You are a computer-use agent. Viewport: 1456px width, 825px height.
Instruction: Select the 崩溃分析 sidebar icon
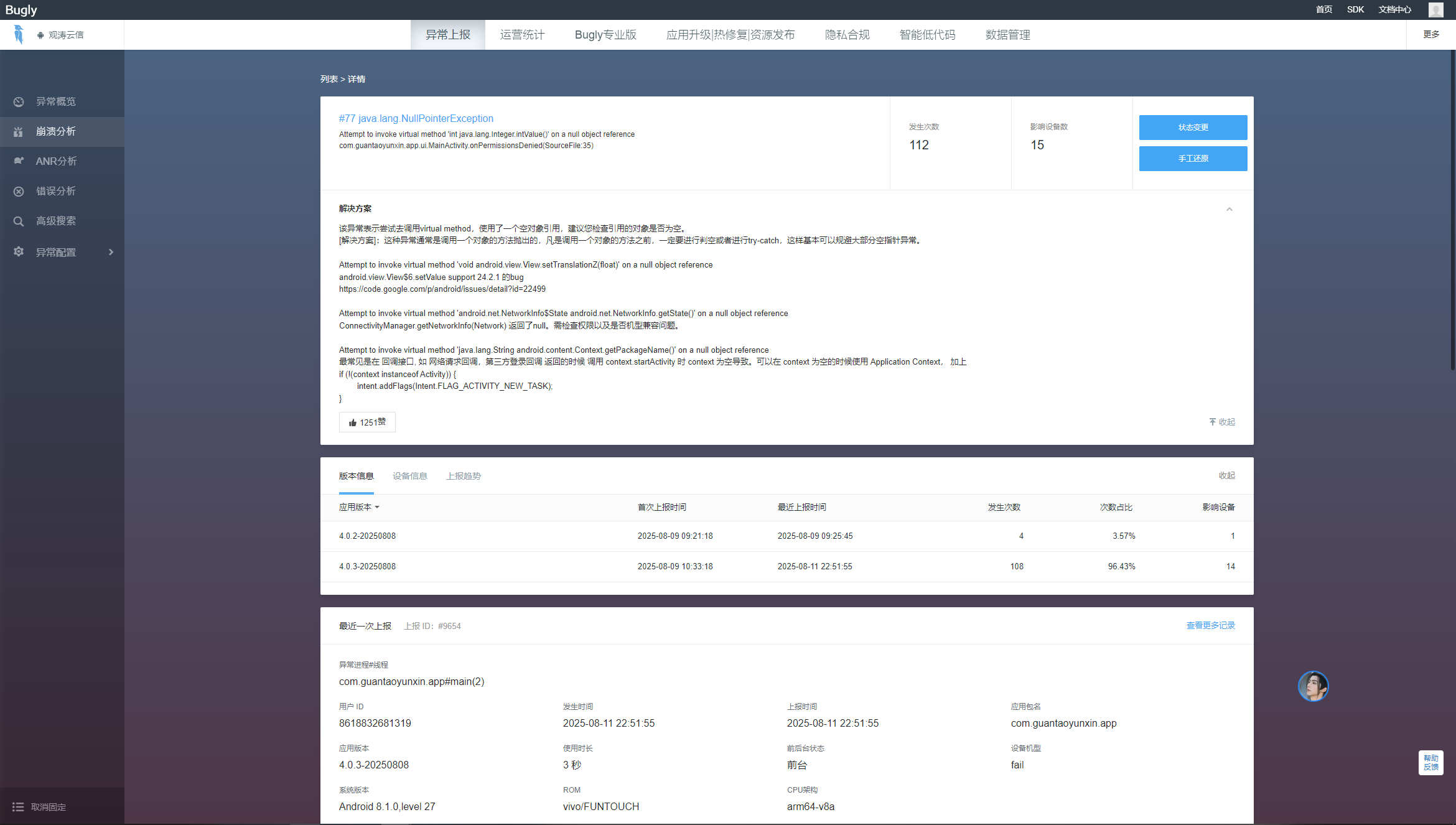pyautogui.click(x=19, y=131)
